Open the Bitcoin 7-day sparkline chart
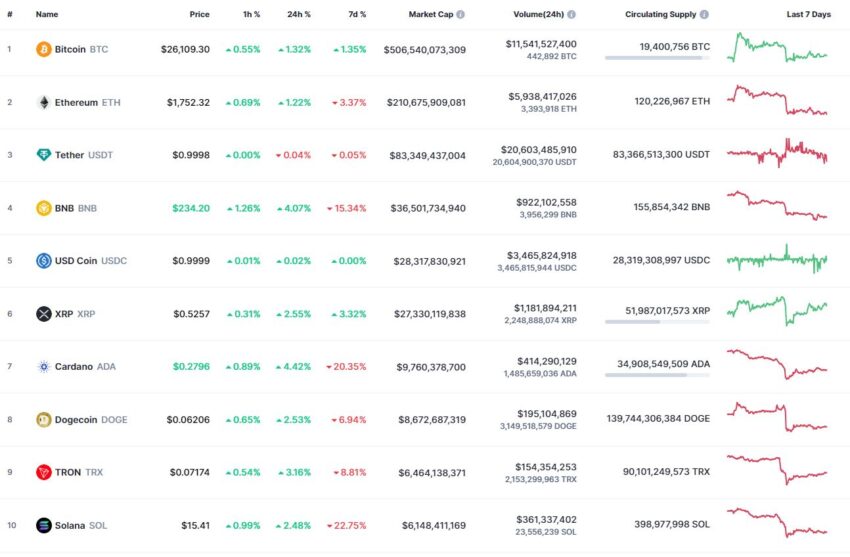 point(777,48)
